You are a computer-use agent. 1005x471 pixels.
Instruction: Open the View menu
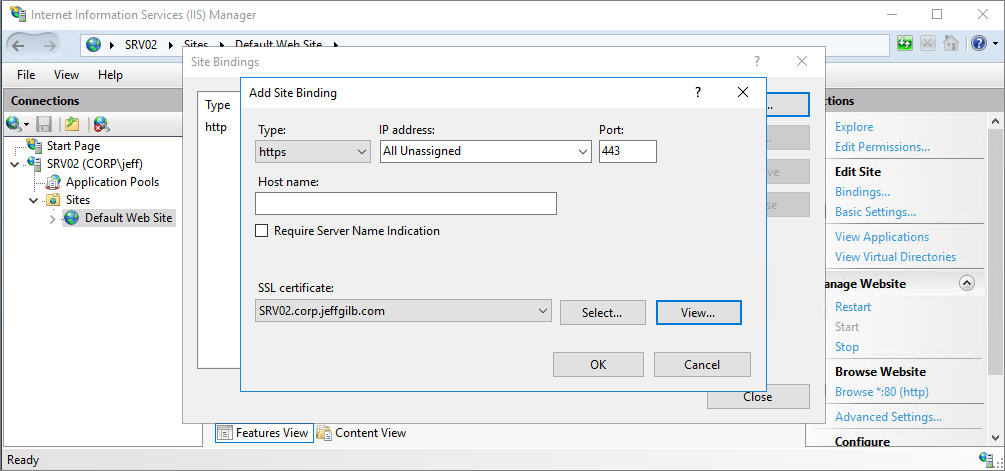click(x=67, y=75)
